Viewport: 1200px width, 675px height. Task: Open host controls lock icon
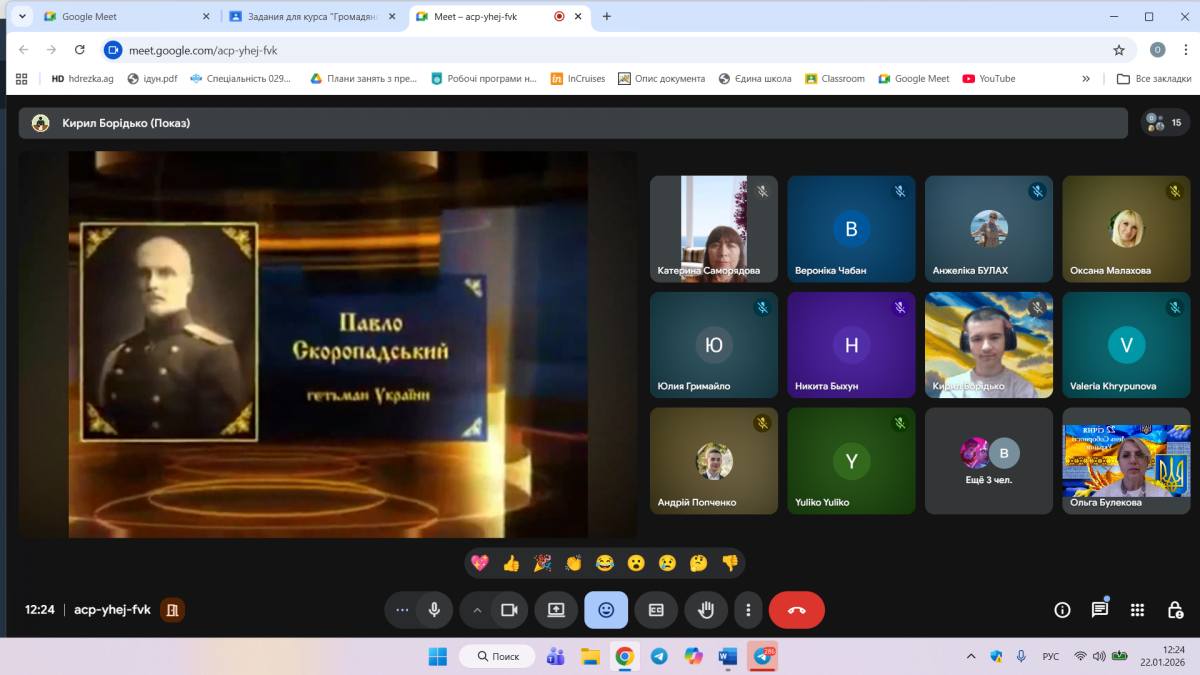(1175, 610)
